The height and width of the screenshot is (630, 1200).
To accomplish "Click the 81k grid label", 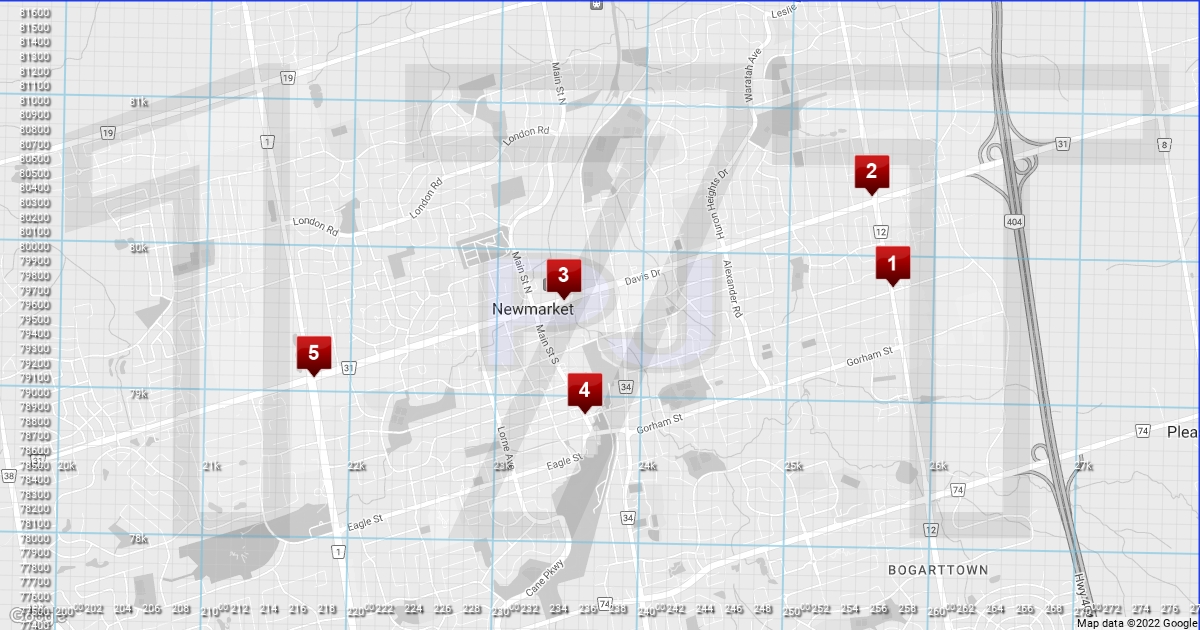I will [x=139, y=102].
